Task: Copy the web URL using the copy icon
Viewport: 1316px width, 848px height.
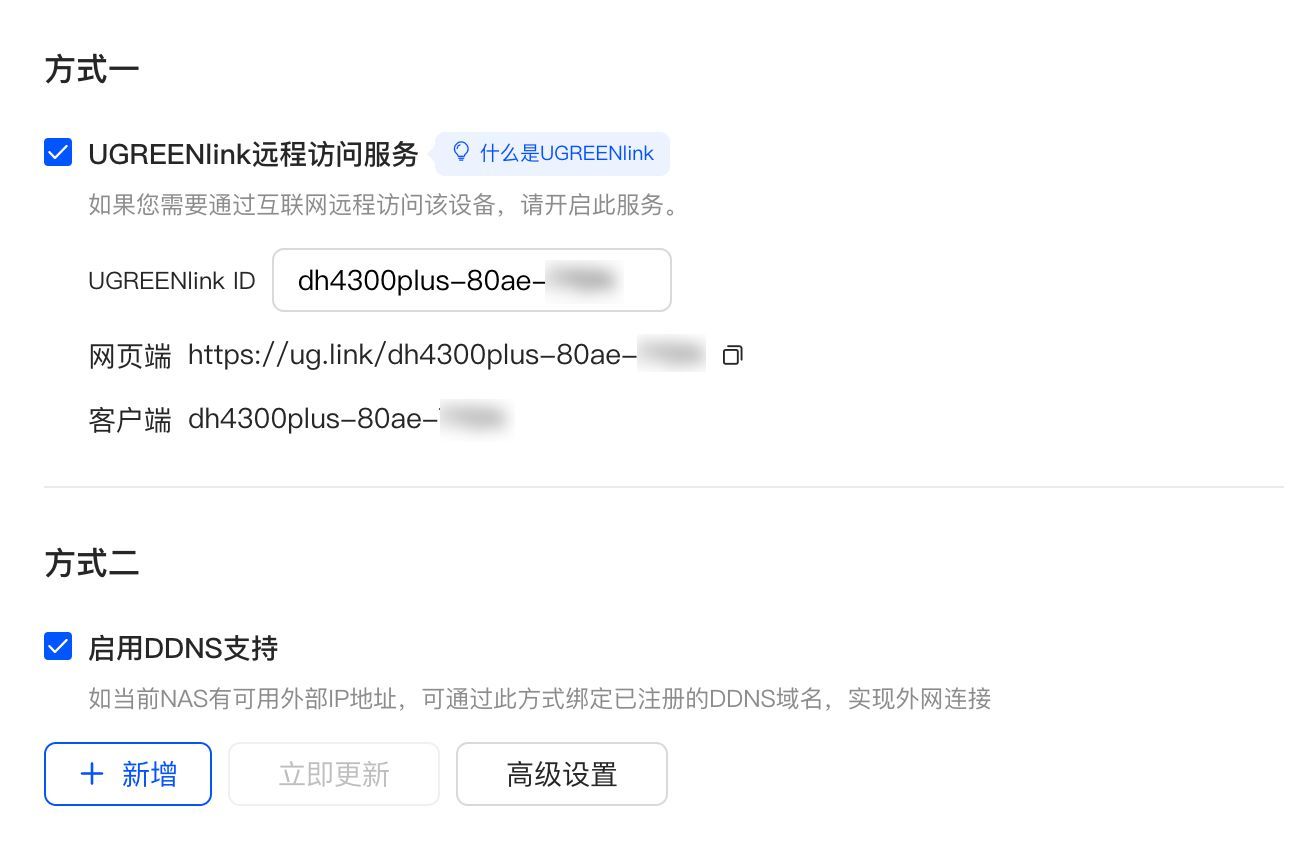Action: (x=733, y=355)
